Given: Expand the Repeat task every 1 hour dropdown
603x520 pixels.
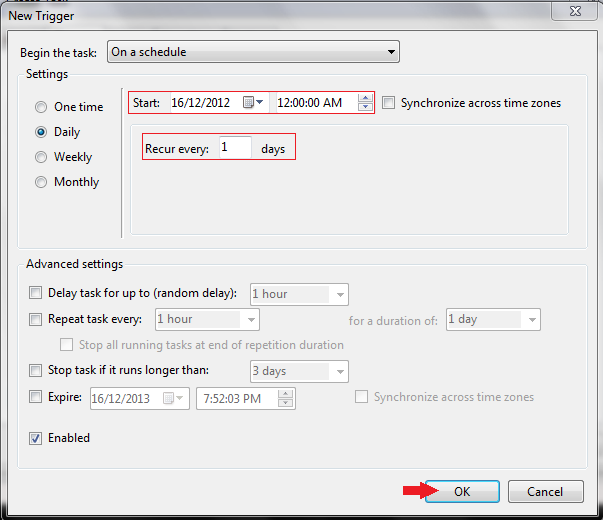Looking at the screenshot, I should click(x=207, y=319).
